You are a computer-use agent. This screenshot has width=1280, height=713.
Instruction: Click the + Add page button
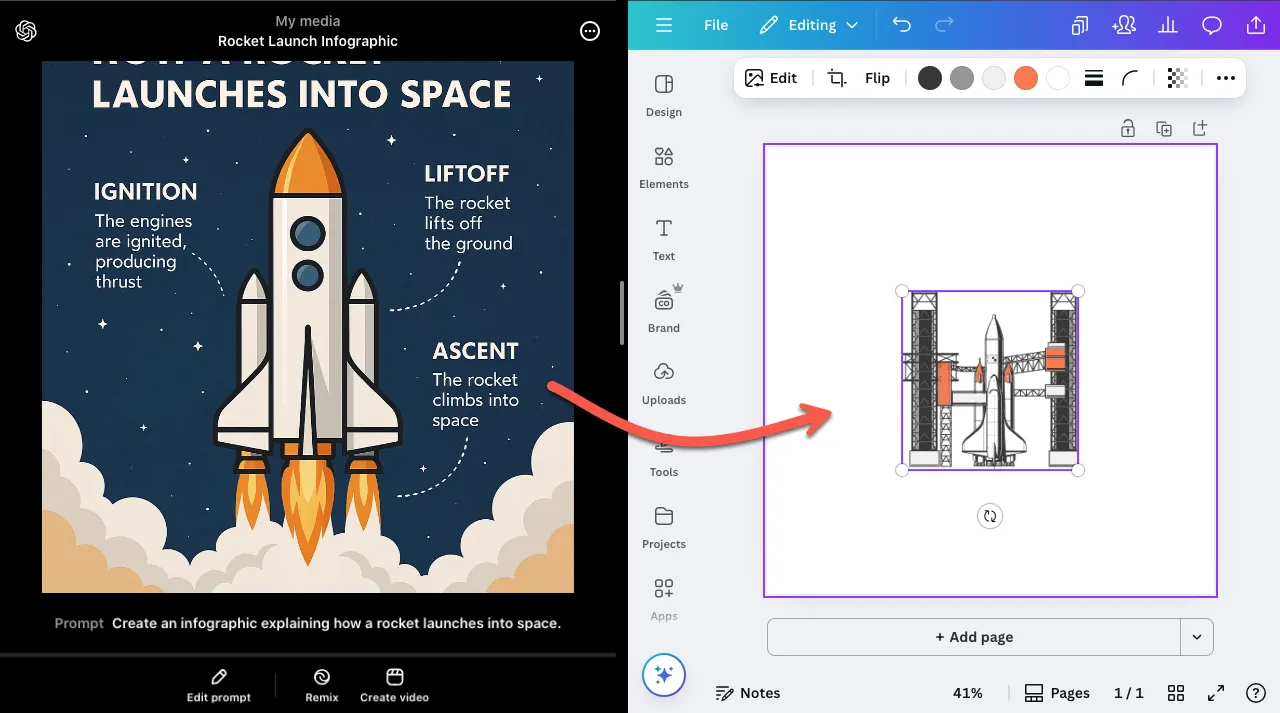click(x=974, y=637)
